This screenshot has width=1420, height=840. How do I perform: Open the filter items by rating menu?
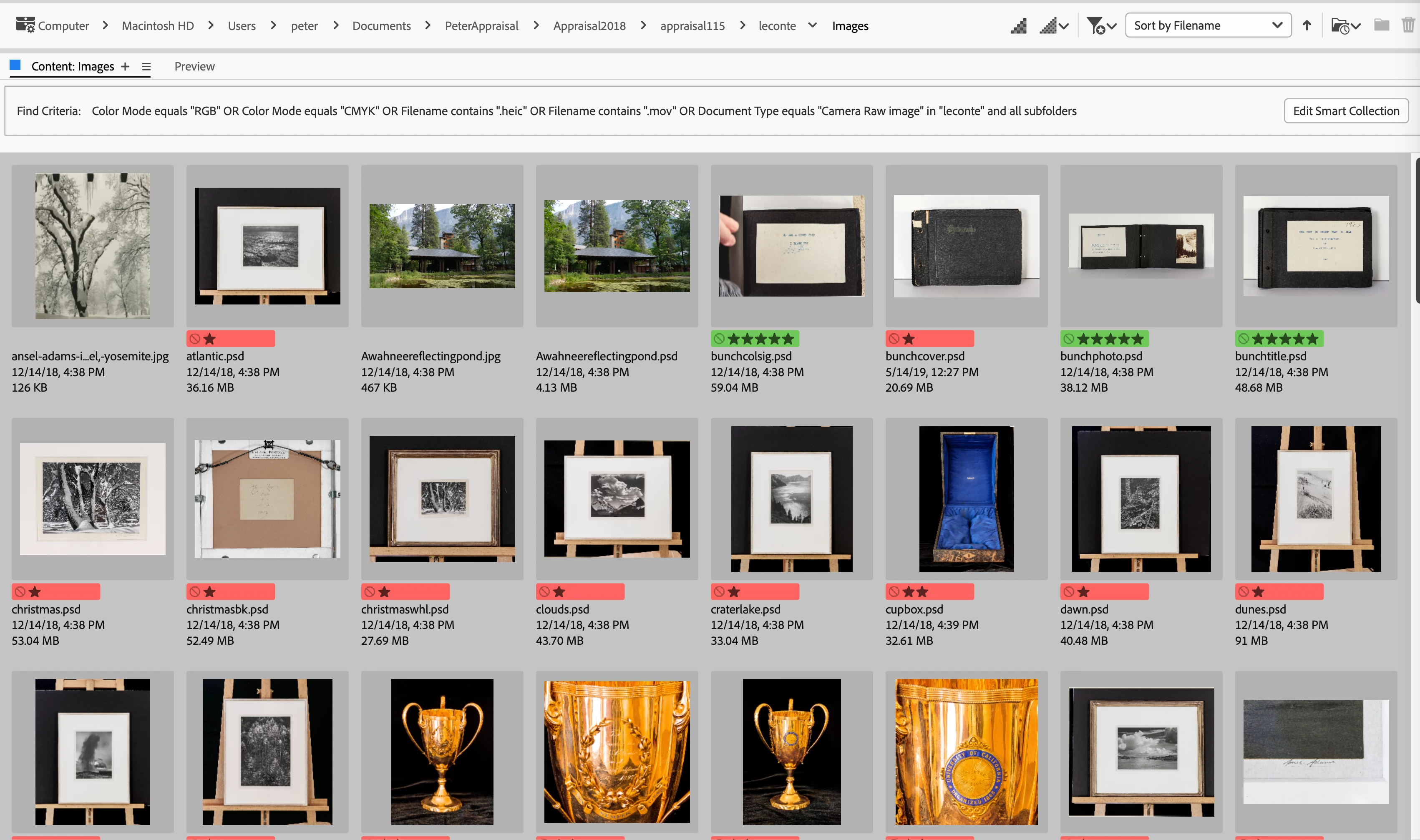click(1101, 26)
